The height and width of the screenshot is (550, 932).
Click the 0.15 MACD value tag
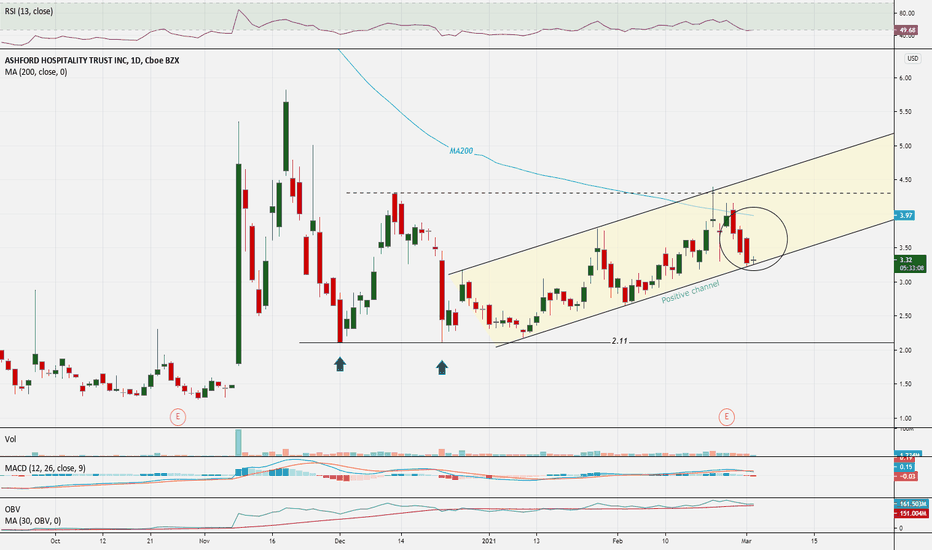click(907, 467)
